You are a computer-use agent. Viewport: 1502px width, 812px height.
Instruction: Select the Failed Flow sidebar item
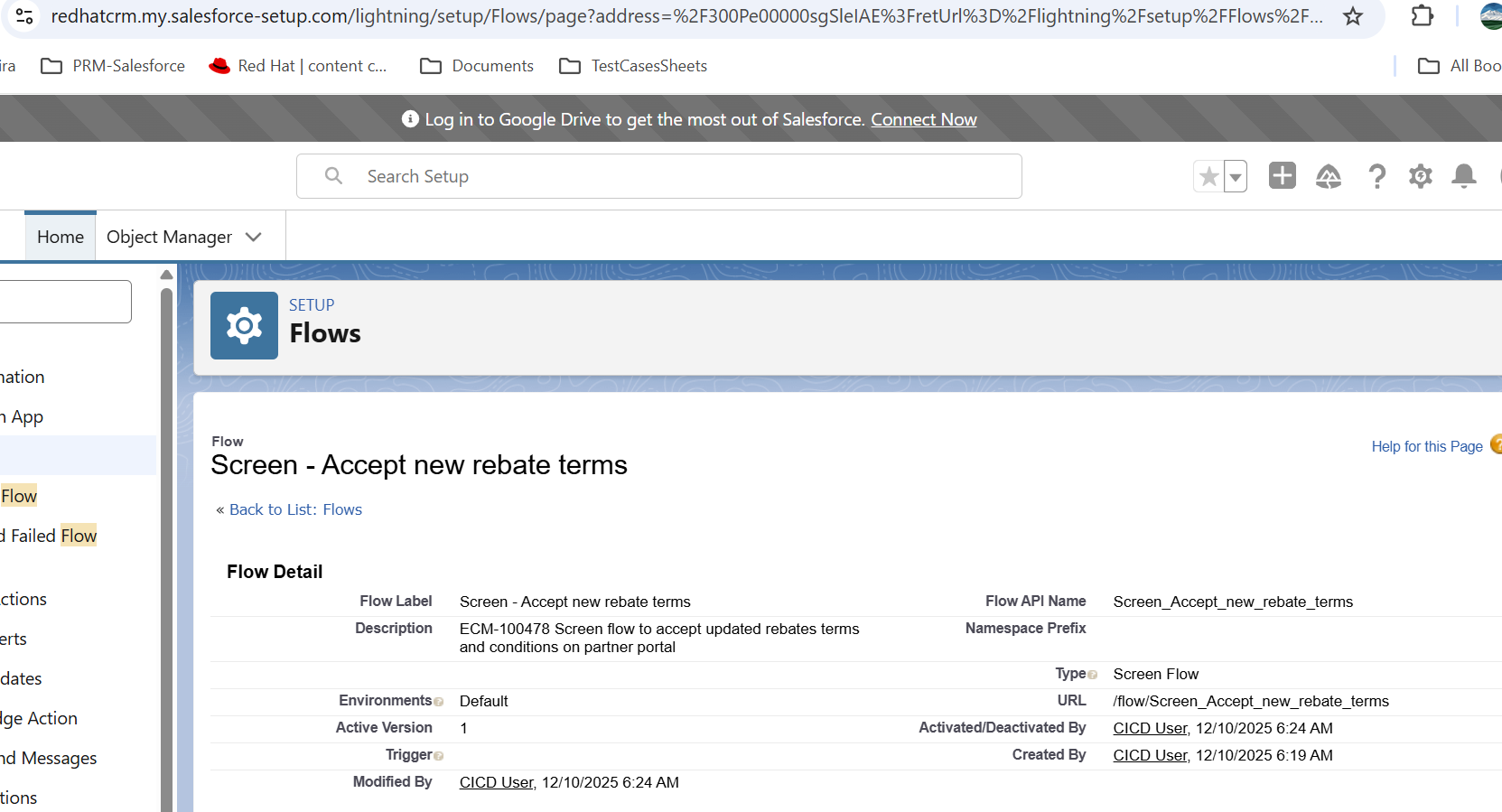click(x=49, y=536)
